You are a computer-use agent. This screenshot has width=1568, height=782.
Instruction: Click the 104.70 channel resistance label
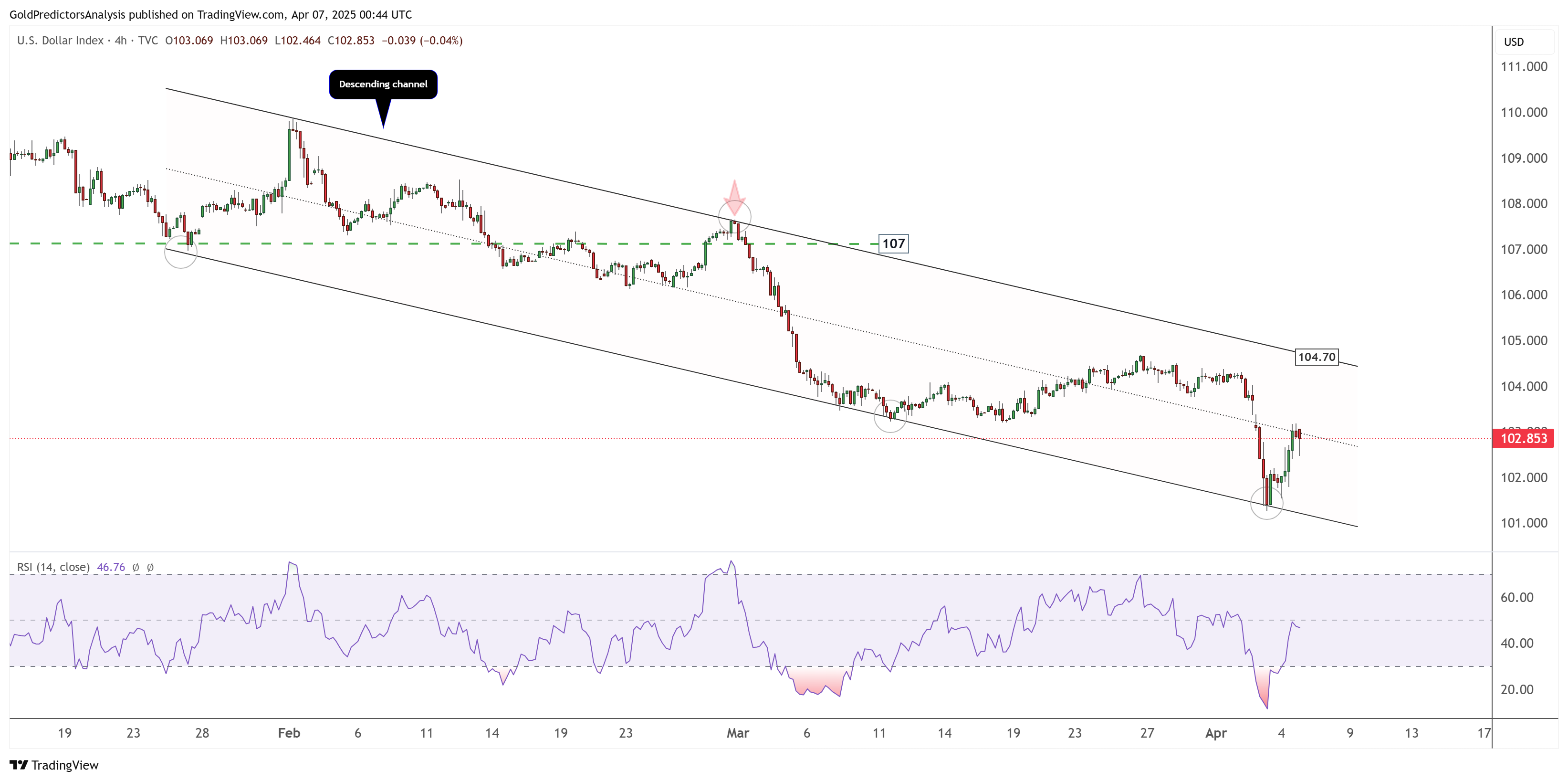1316,357
